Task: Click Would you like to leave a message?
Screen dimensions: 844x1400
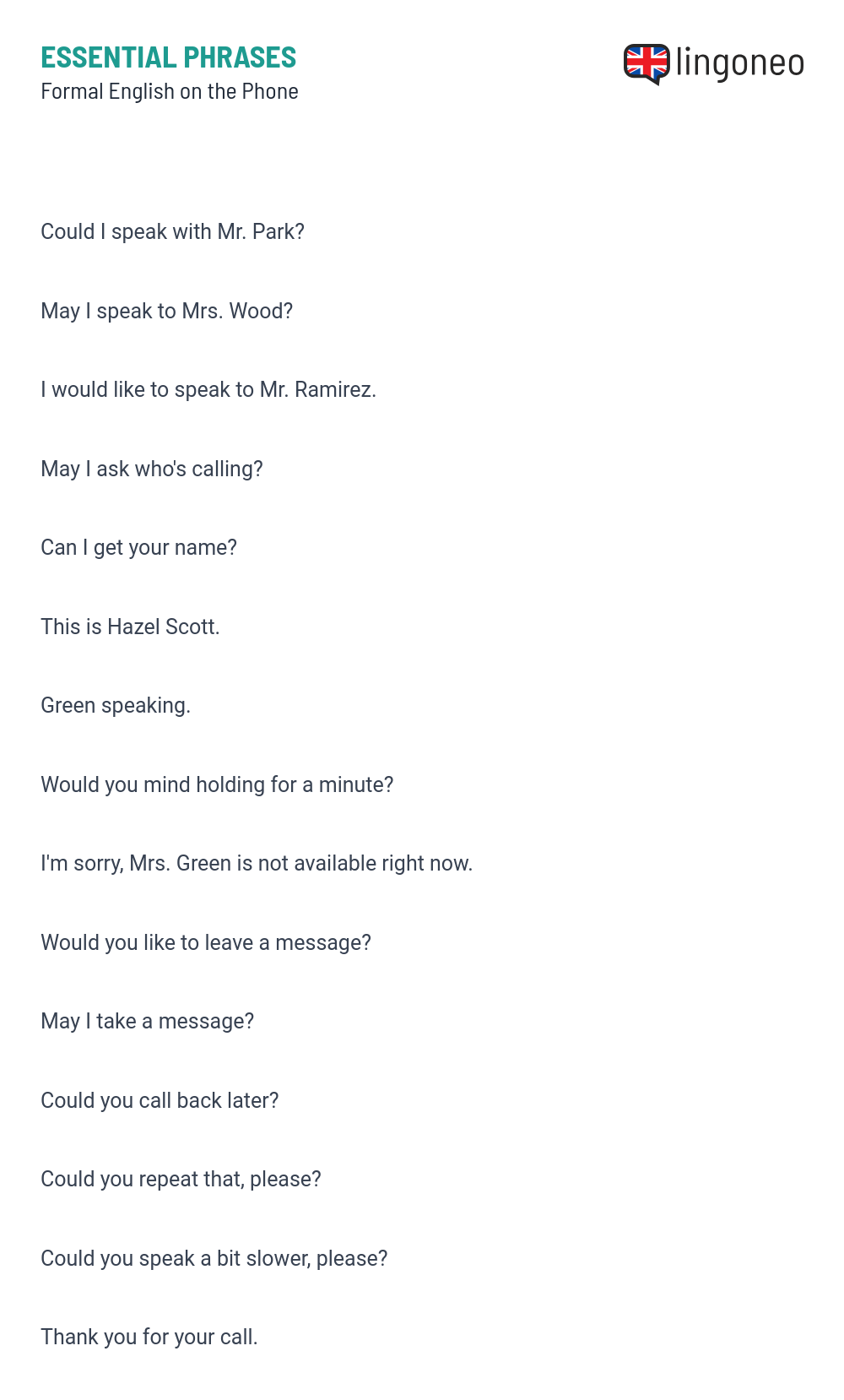Action: point(206,942)
